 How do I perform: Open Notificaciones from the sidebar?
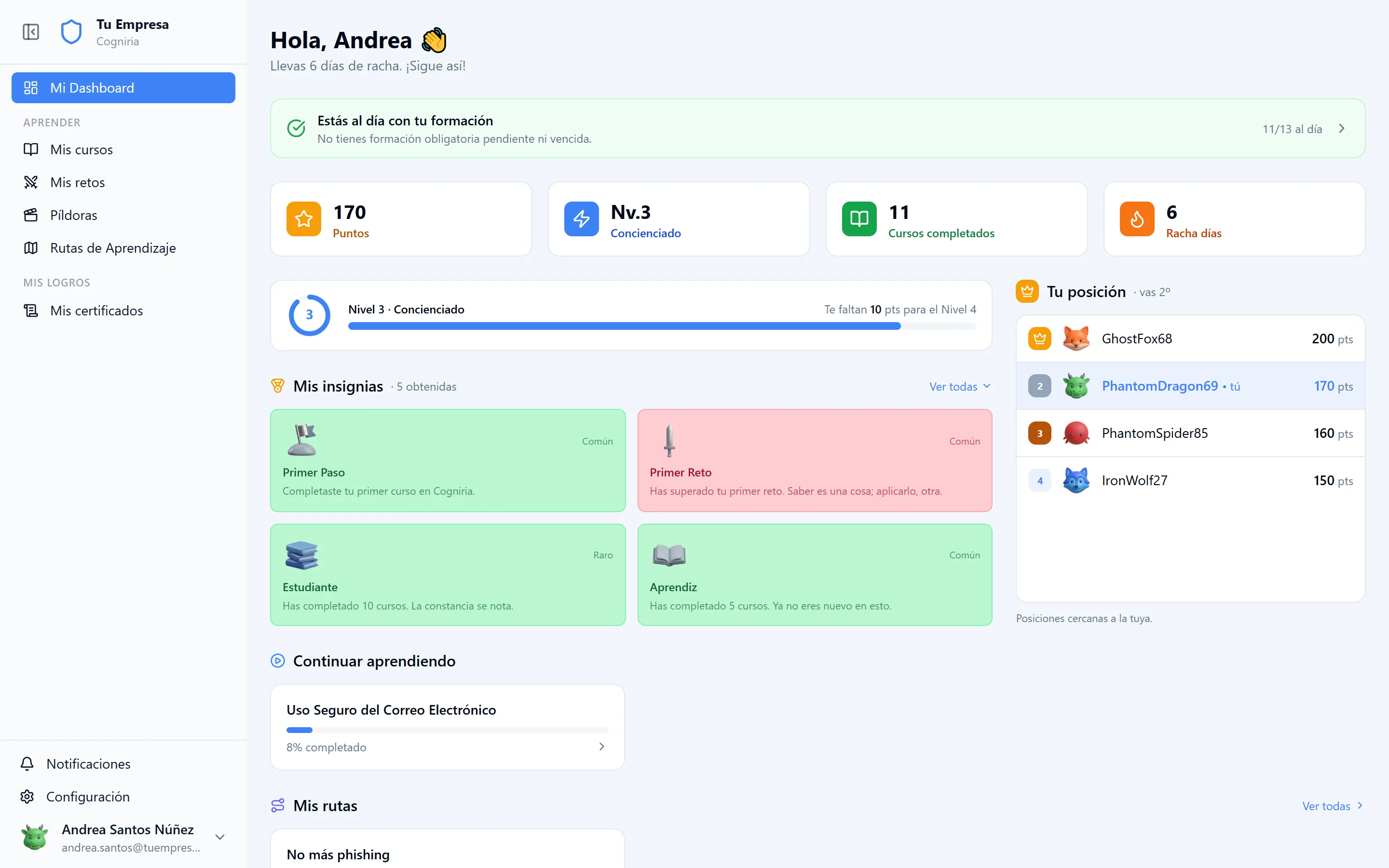coord(123,763)
